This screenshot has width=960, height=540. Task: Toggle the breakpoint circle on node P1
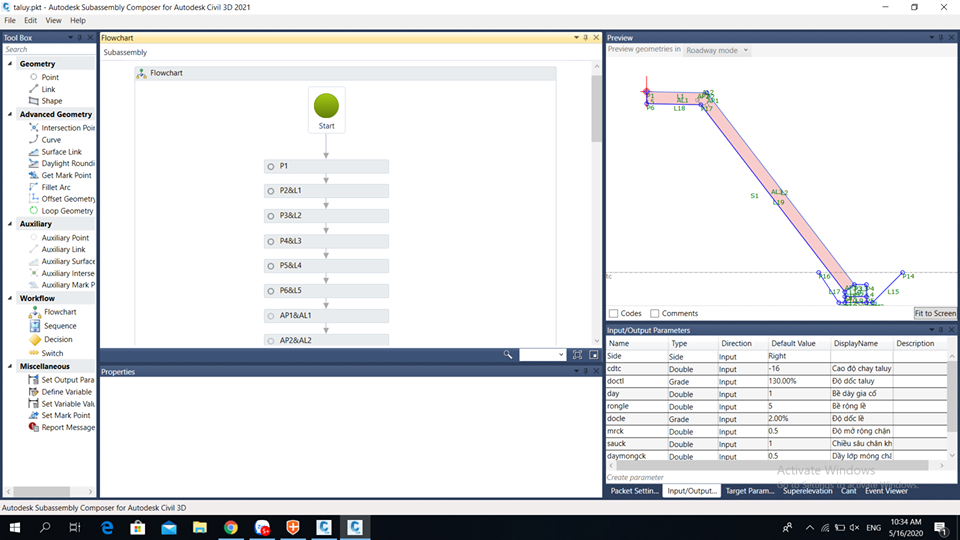271,167
